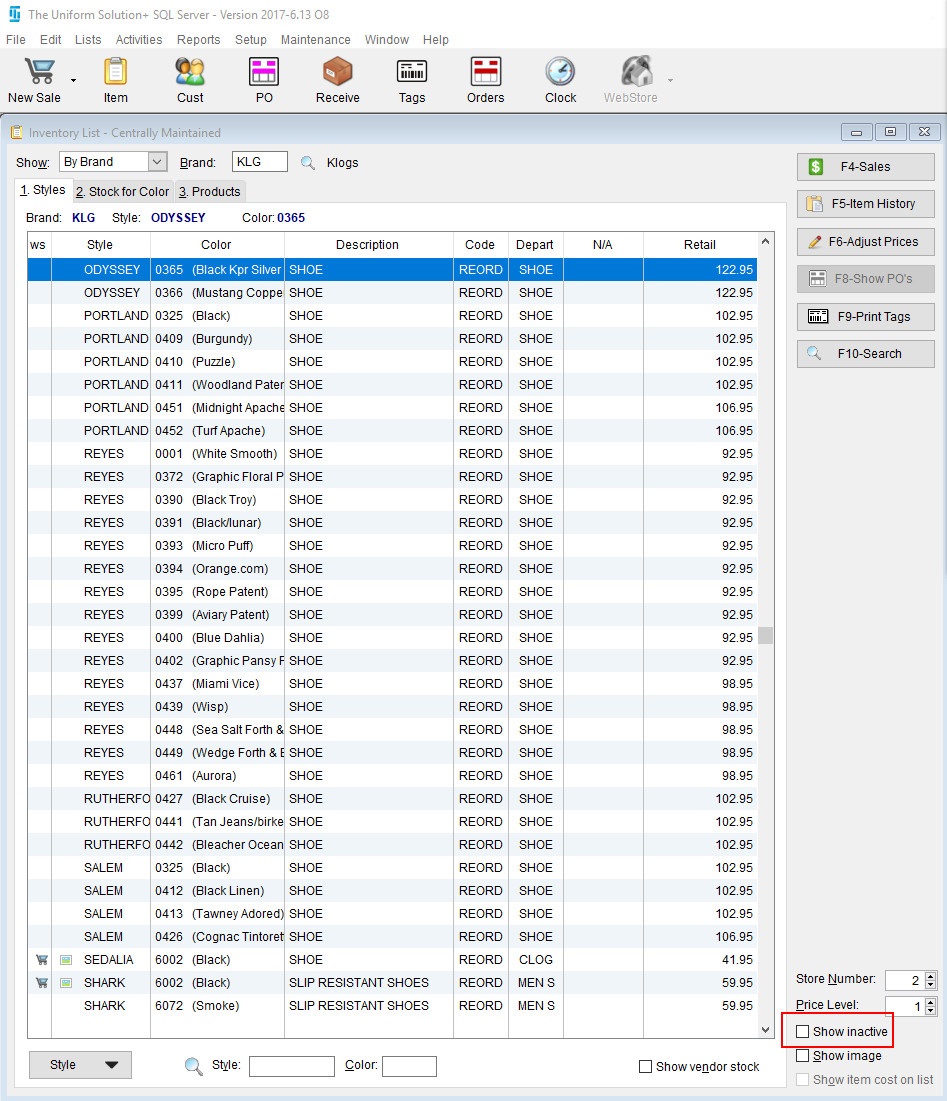Increase the Store Number stepper
This screenshot has height=1101, width=947.
930,976
